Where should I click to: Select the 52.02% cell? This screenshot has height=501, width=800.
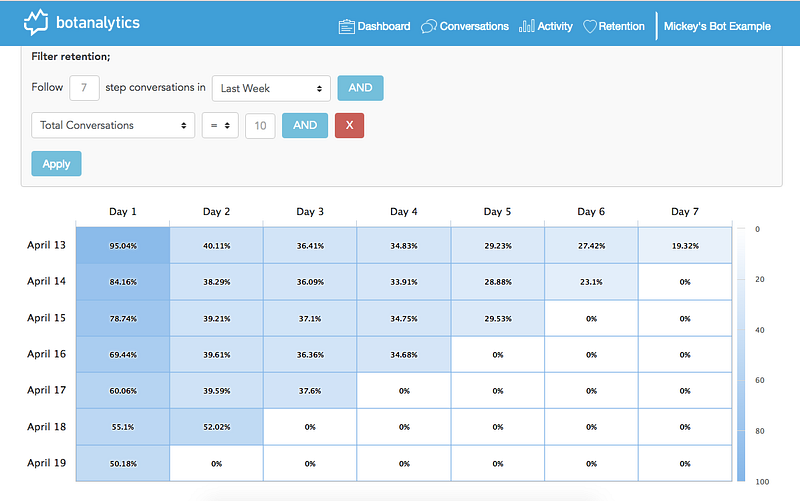pyautogui.click(x=216, y=427)
